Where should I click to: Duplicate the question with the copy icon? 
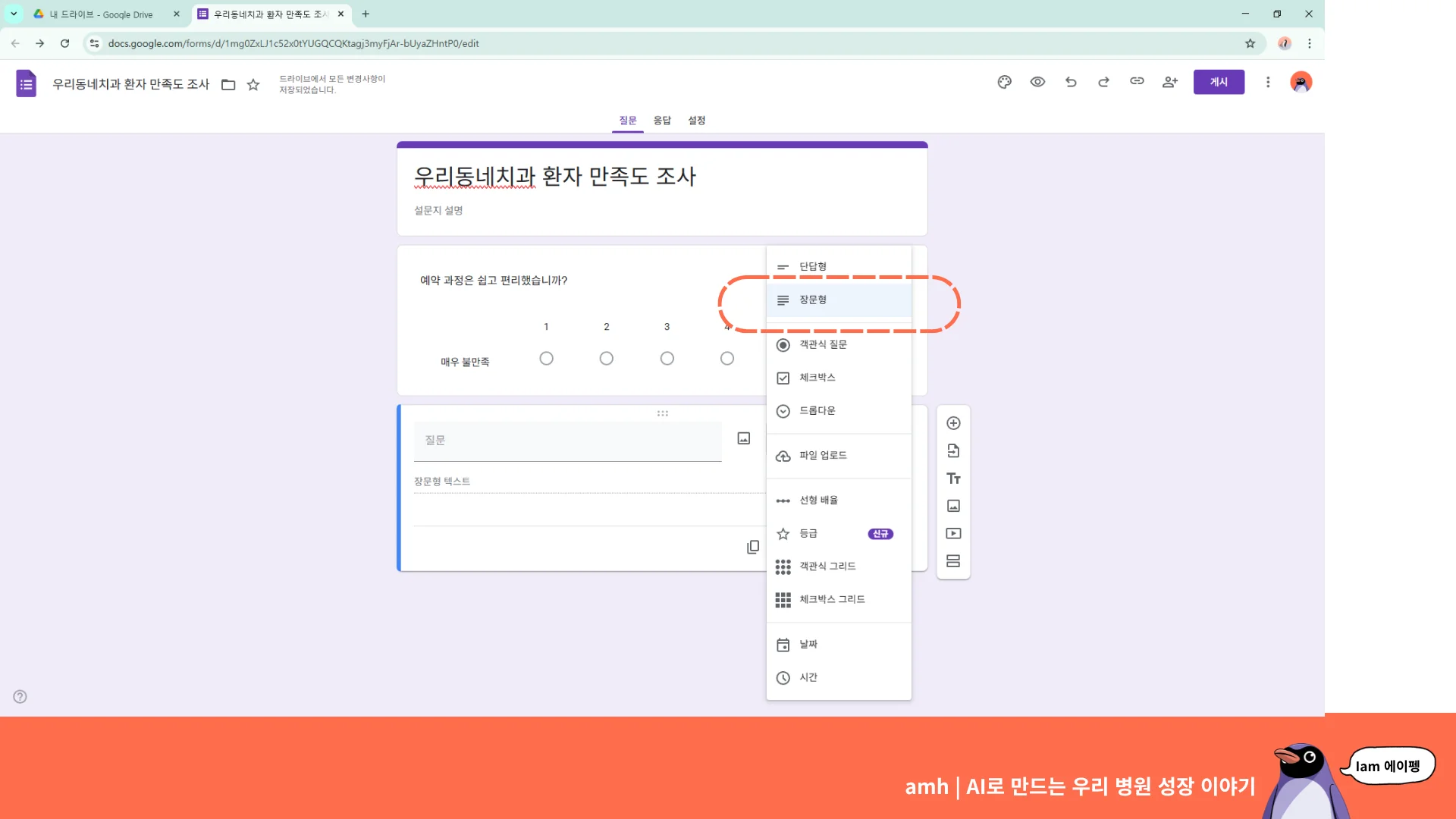tap(752, 547)
